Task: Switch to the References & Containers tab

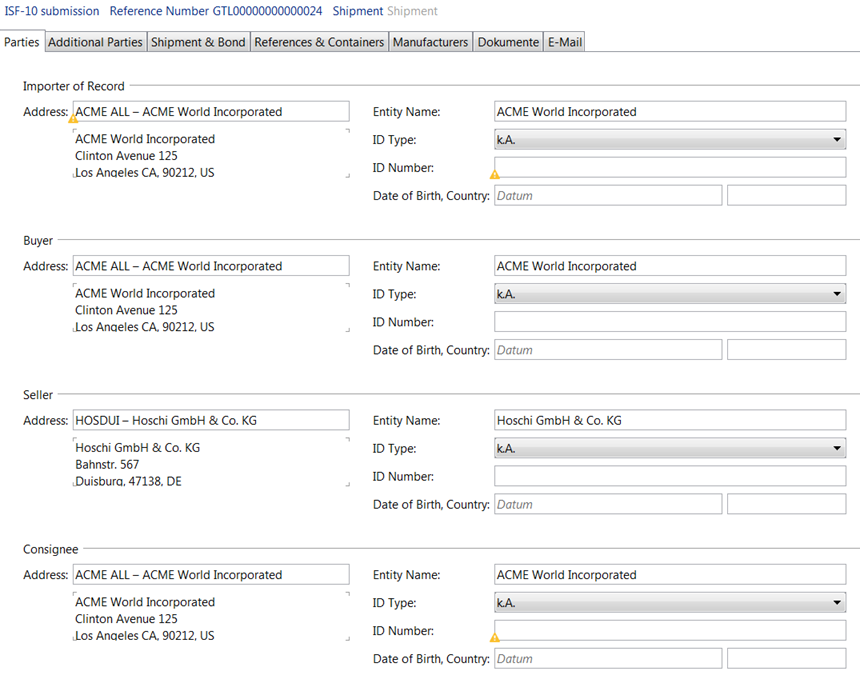Action: tap(319, 42)
